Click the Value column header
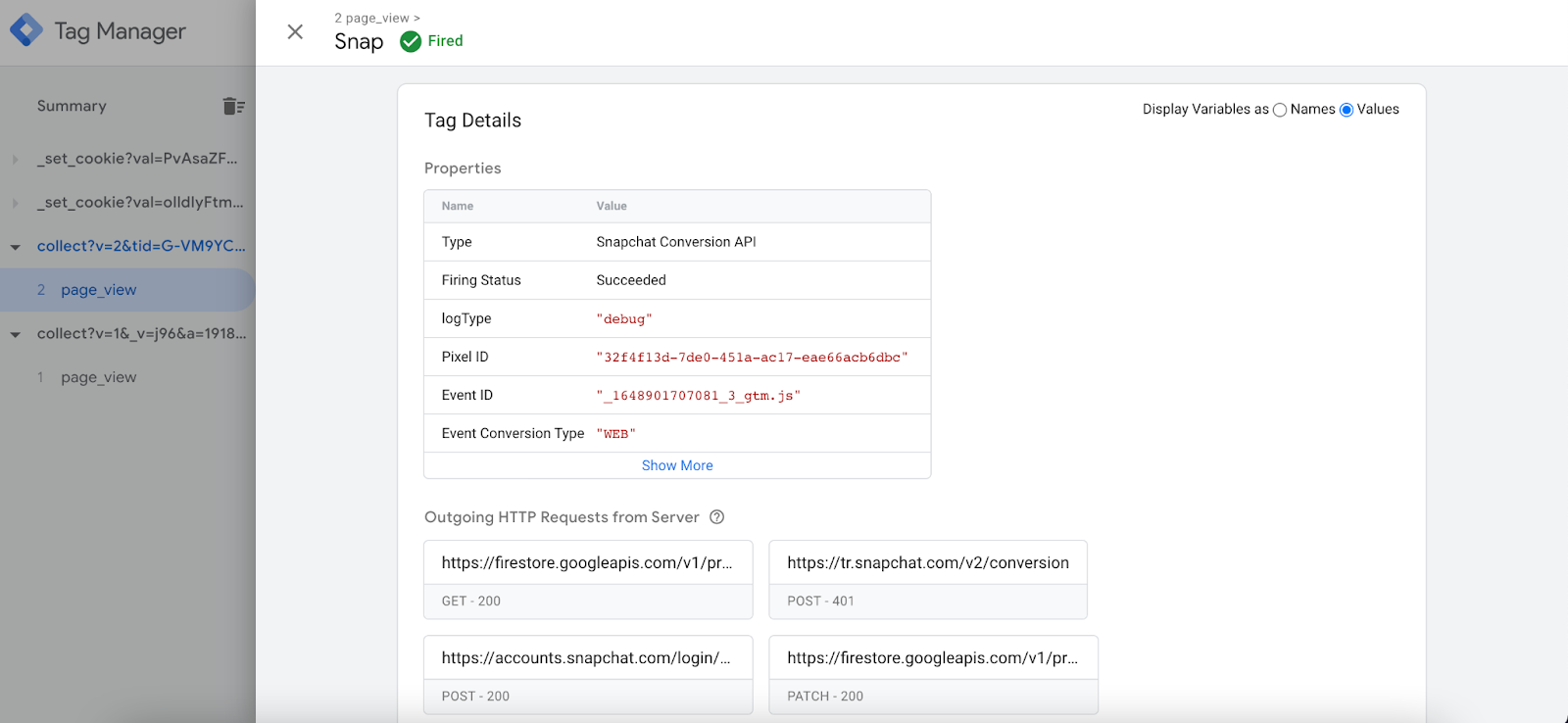1568x723 pixels. [x=612, y=206]
